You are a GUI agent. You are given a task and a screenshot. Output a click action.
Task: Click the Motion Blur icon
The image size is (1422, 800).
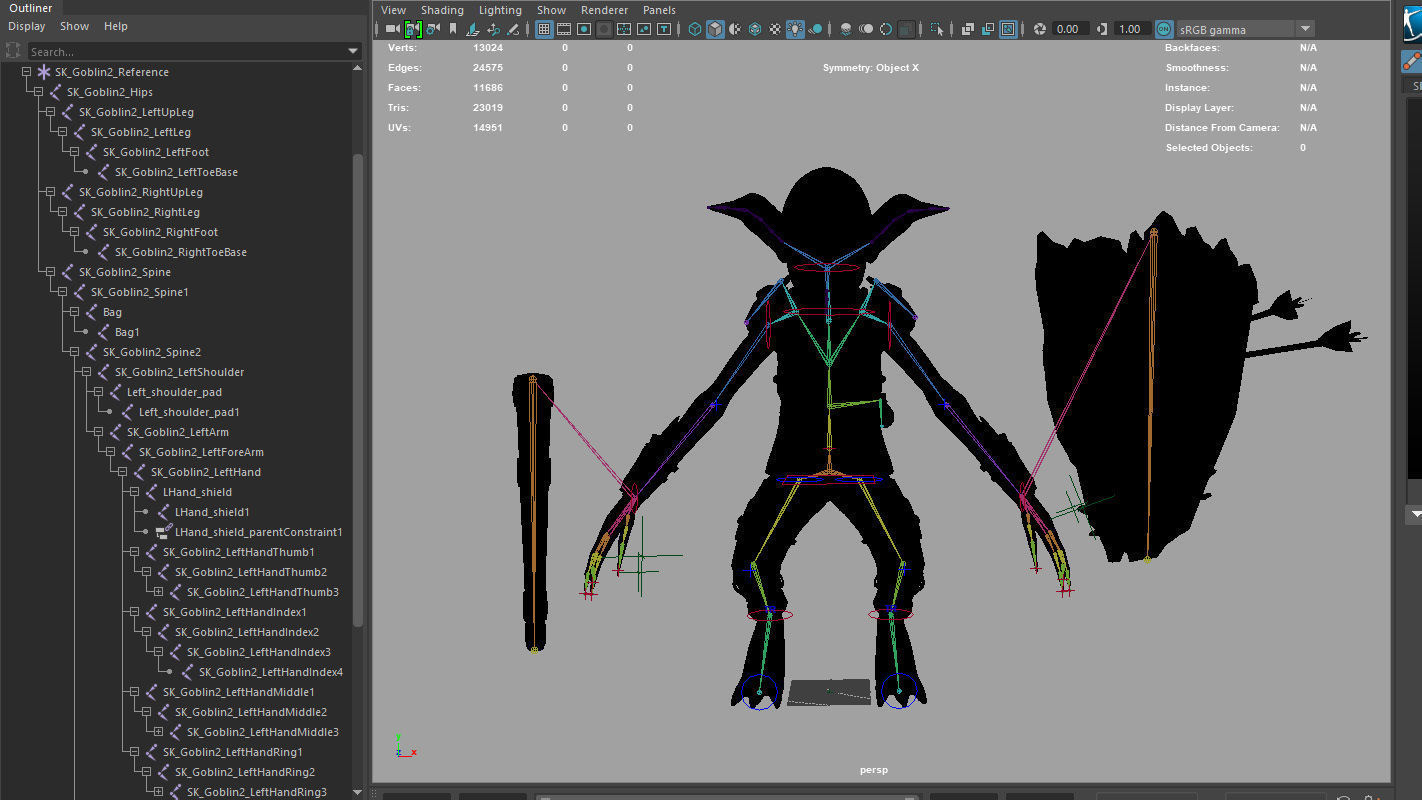click(866, 29)
